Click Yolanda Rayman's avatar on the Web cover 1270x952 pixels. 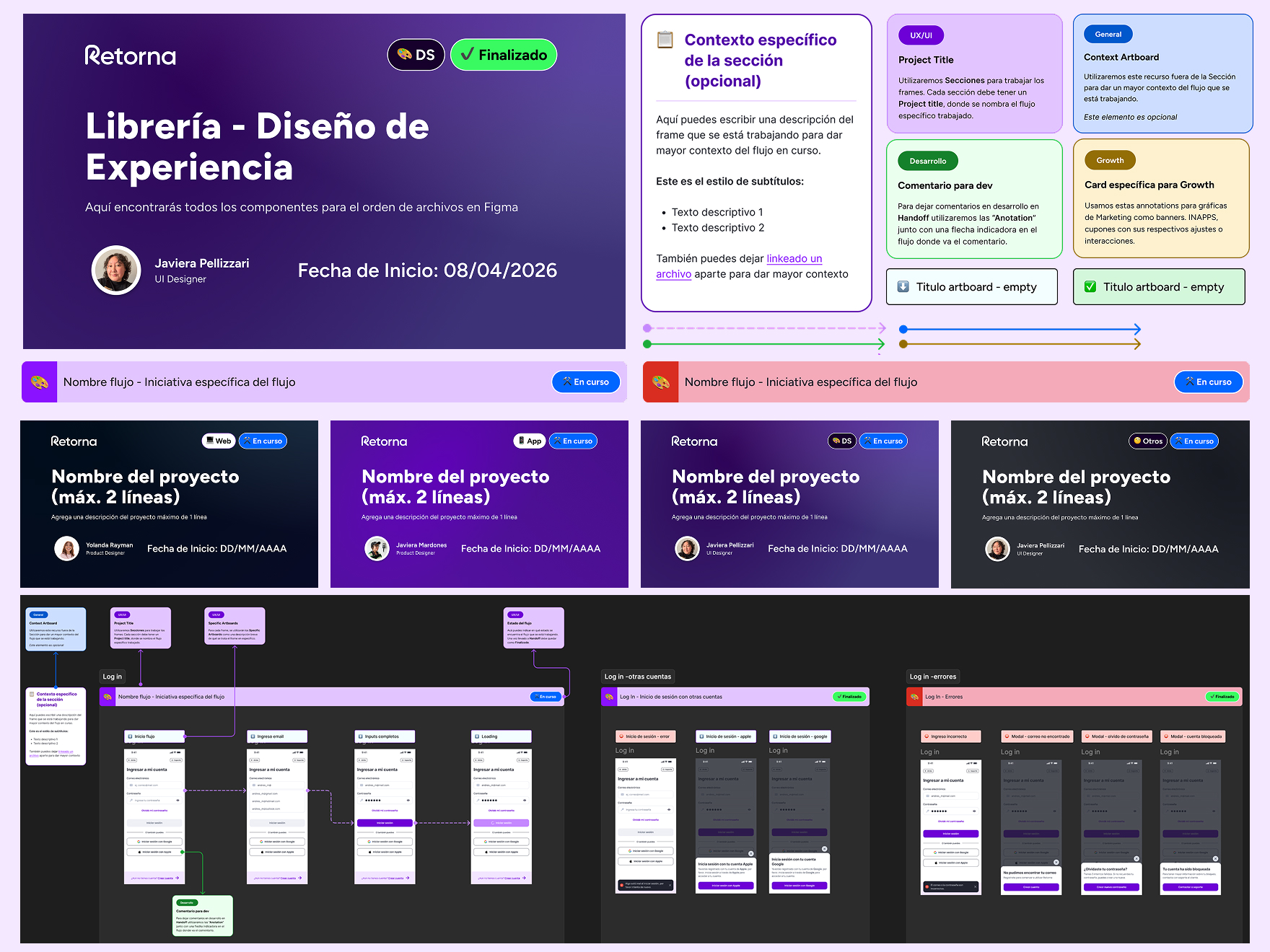pyautogui.click(x=66, y=549)
